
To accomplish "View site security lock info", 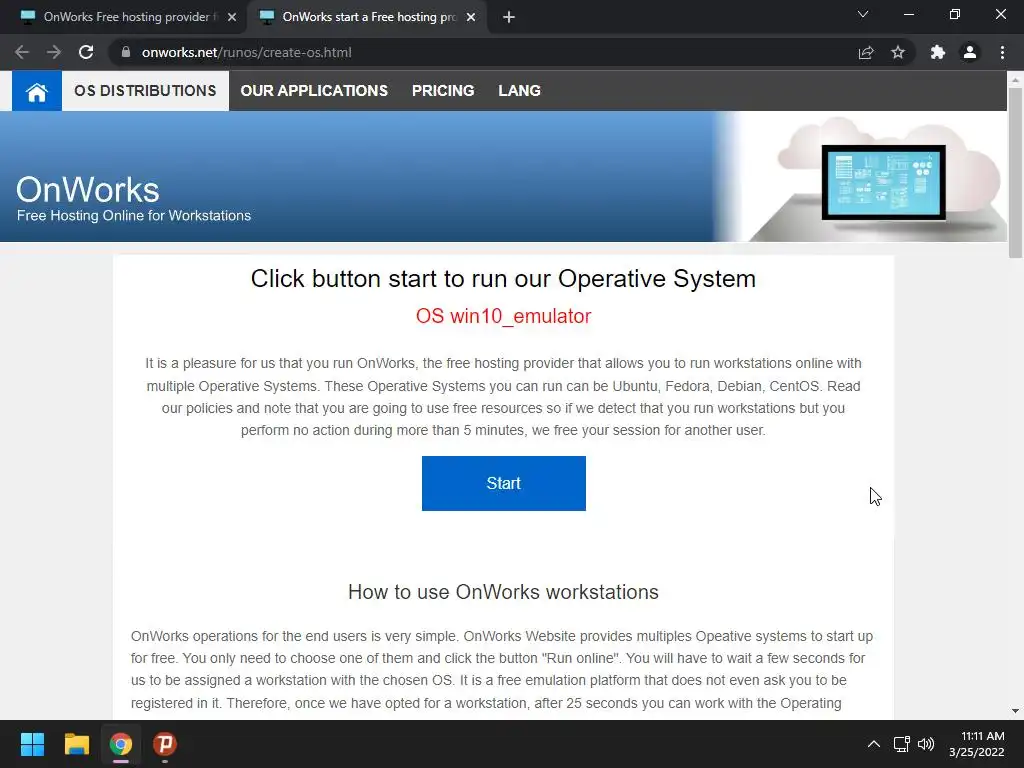I will (x=125, y=52).
